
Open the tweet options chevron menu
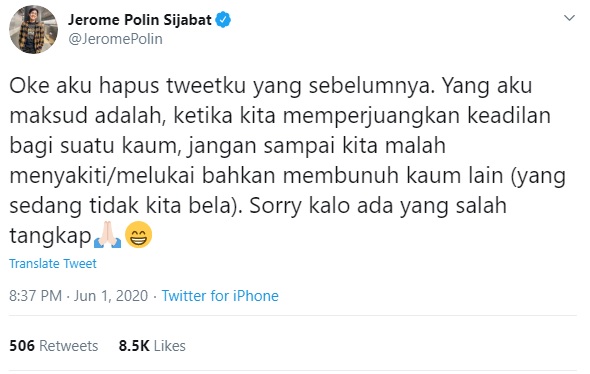(569, 18)
